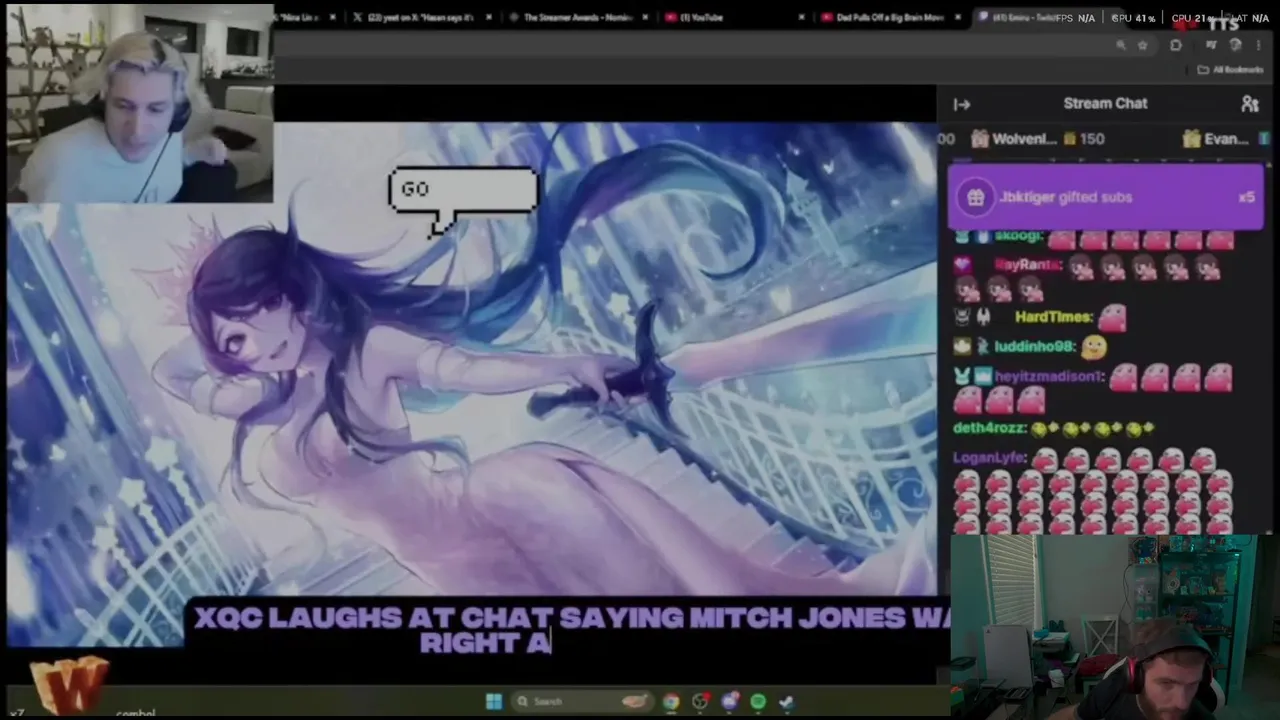Viewport: 1280px width, 720px height.
Task: Open Chrome three-dot menu
Action: [1260, 45]
